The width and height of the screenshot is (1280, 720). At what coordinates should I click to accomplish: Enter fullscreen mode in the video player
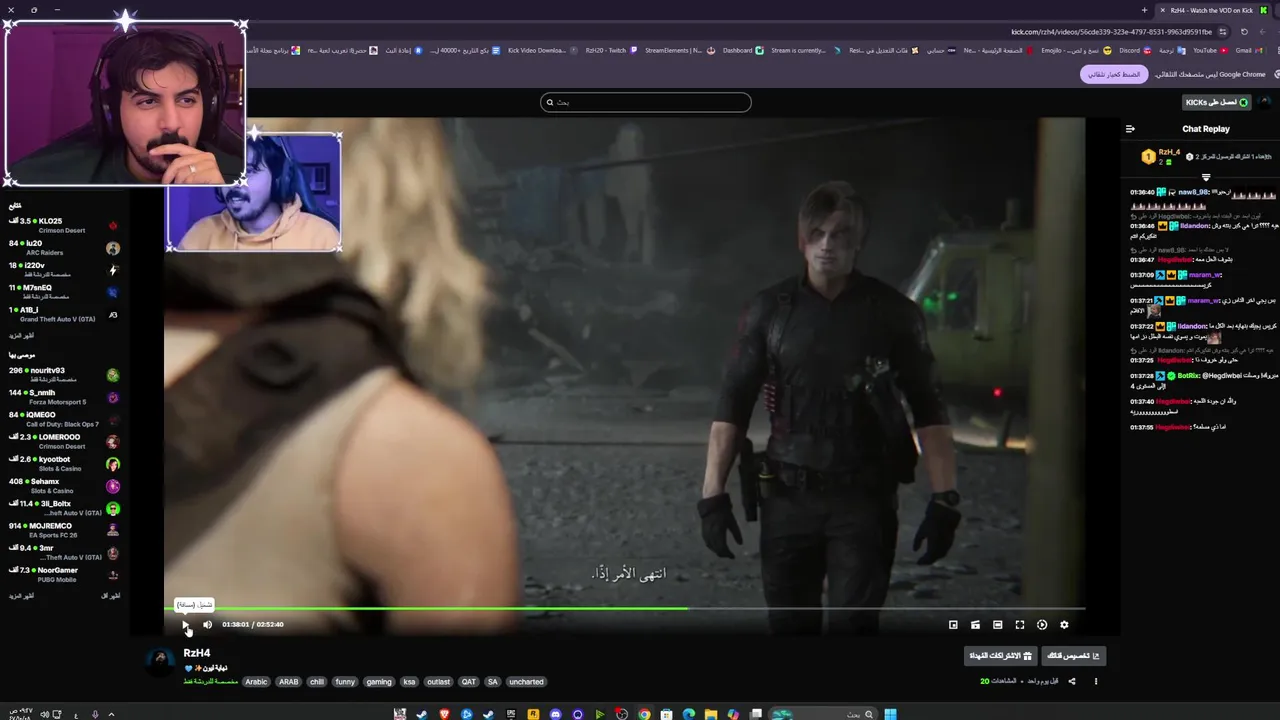[1020, 625]
